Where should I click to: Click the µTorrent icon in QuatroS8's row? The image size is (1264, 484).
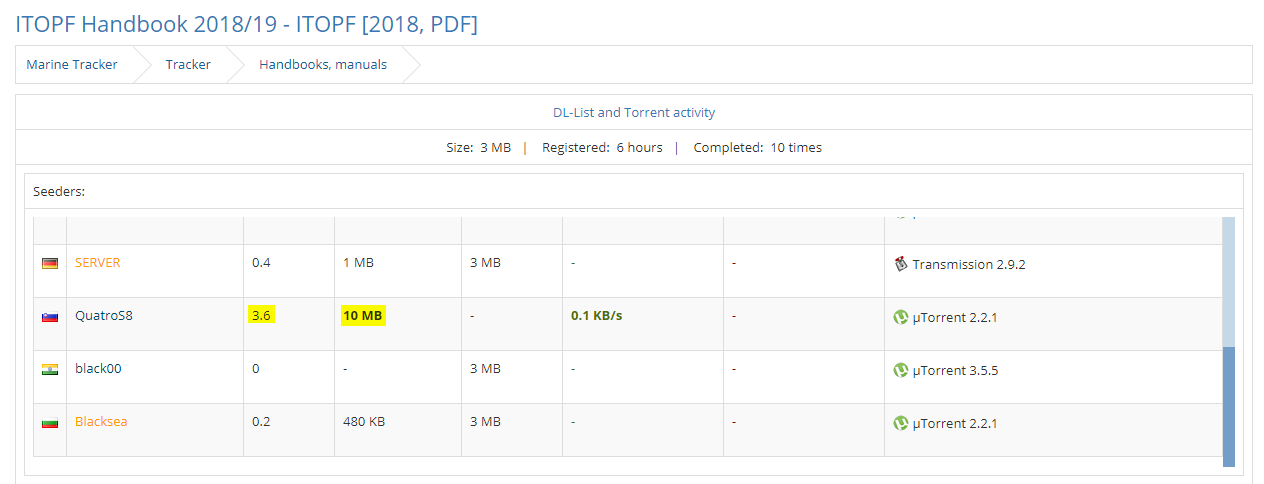[900, 317]
